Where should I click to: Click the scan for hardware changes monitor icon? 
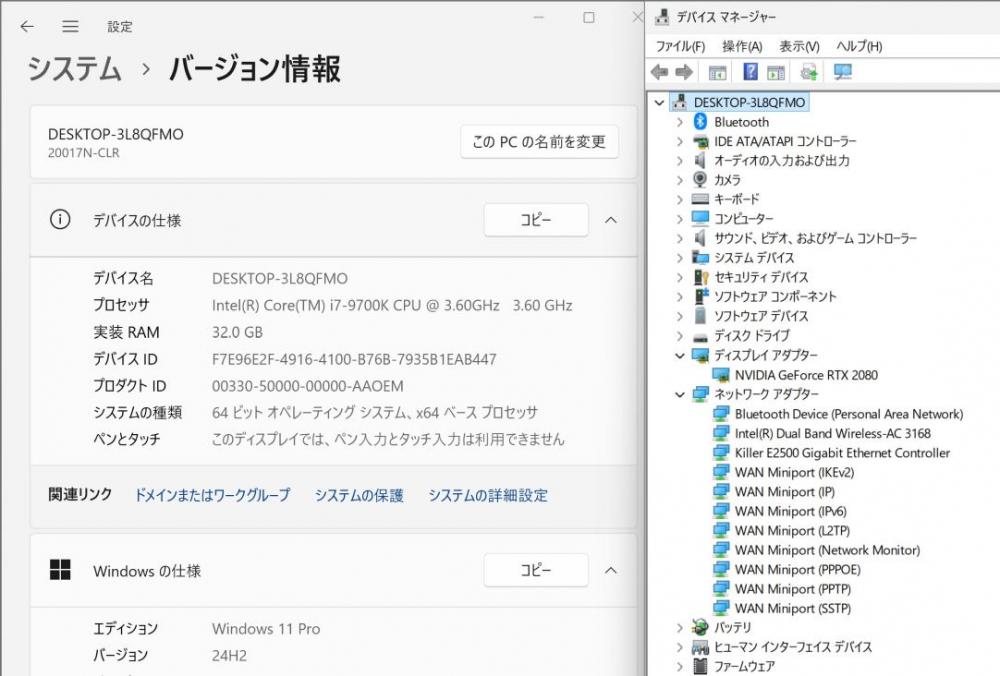coord(842,72)
